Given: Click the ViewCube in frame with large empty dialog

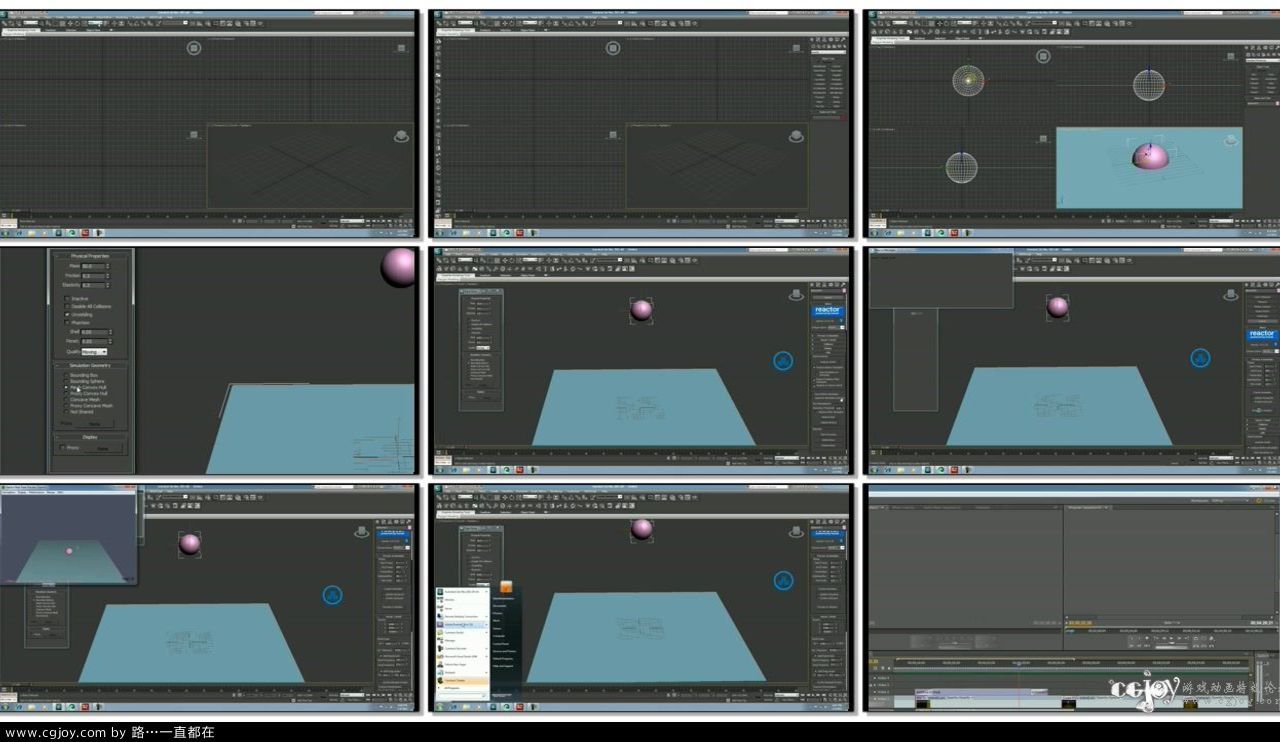Looking at the screenshot, I should point(1230,293).
